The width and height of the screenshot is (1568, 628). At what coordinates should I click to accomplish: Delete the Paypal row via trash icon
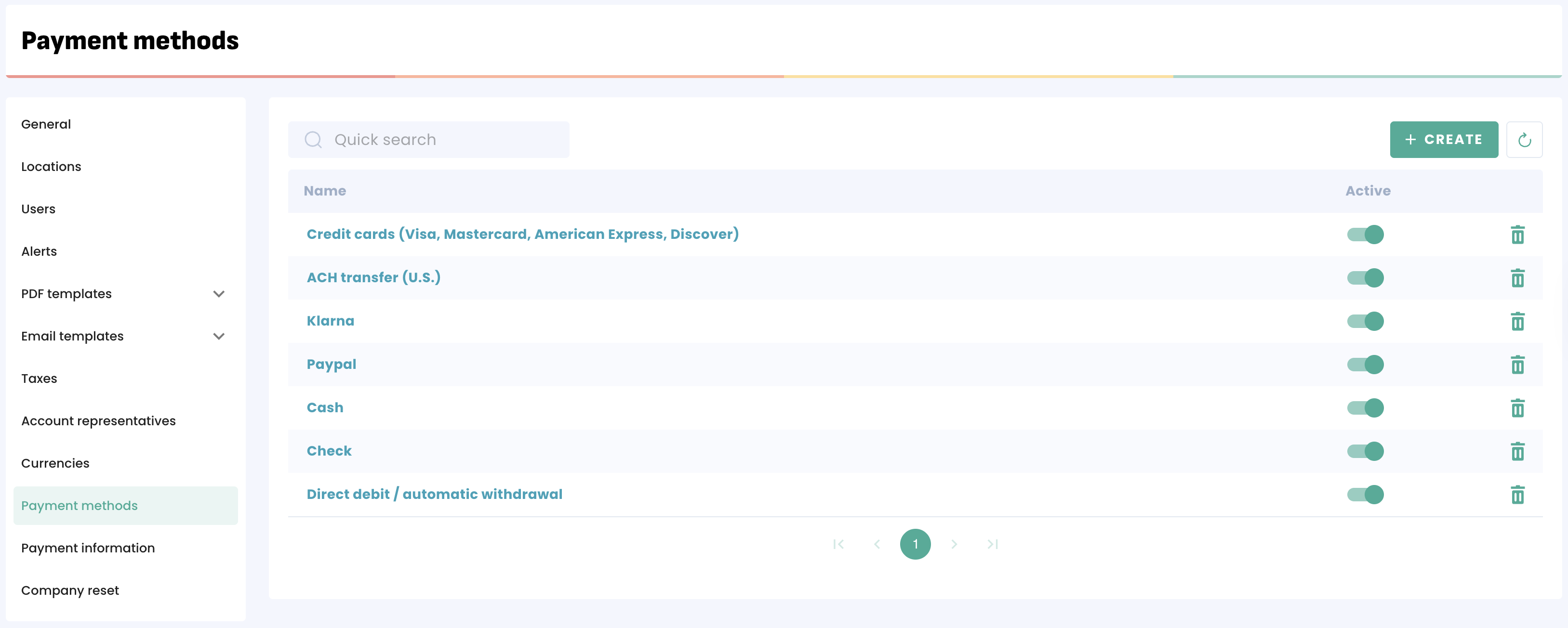pyautogui.click(x=1517, y=365)
